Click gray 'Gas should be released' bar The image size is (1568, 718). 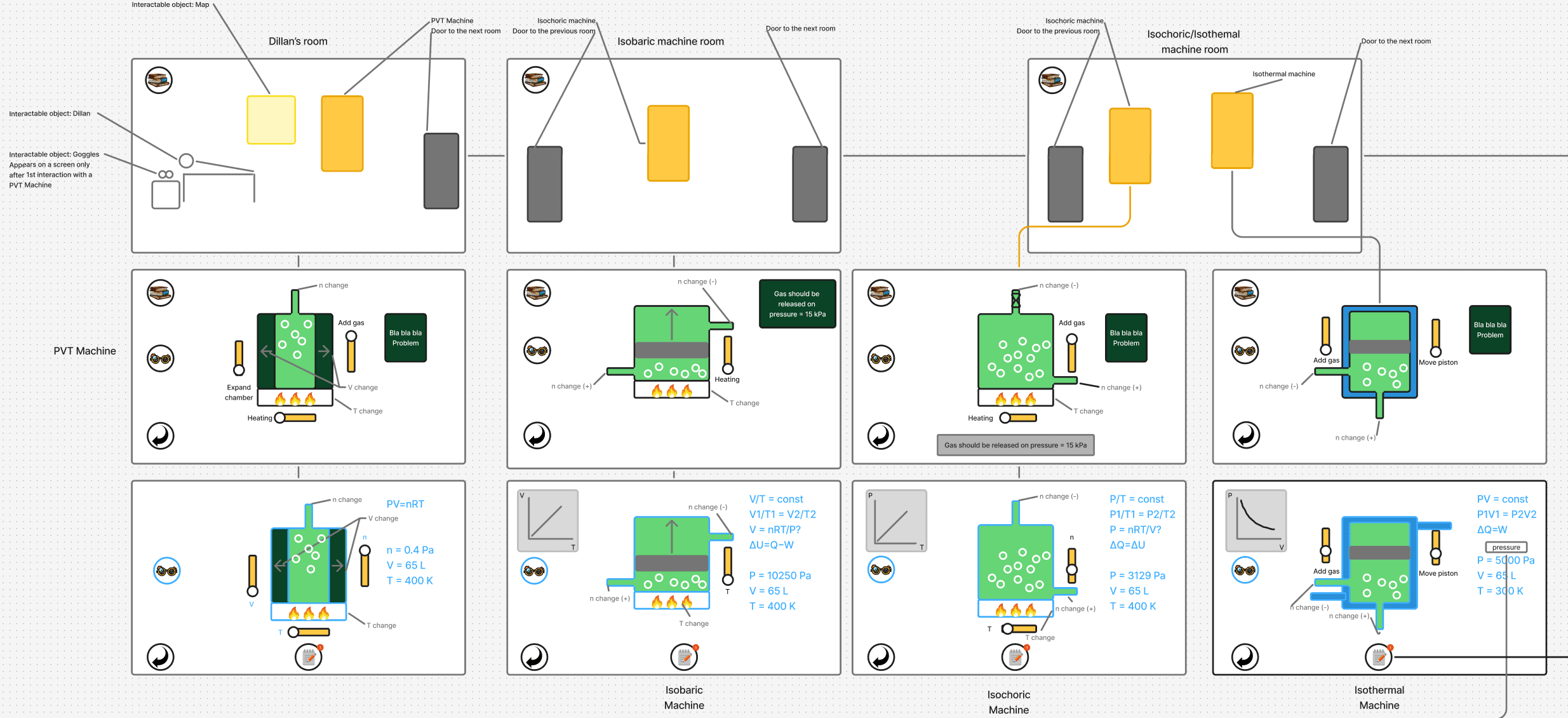coord(1015,445)
